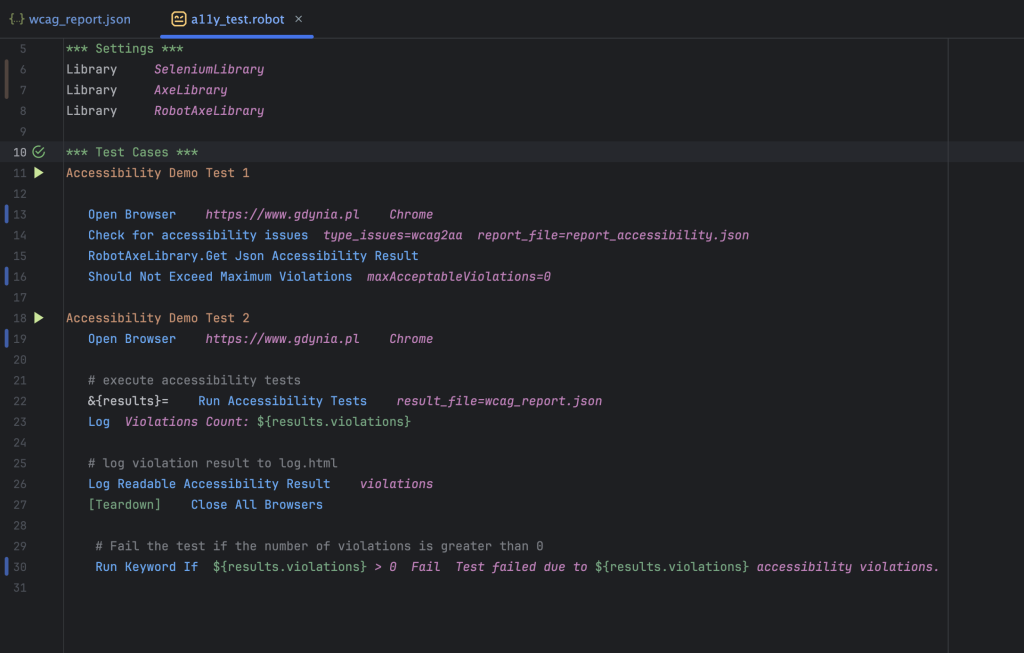Click the &{results}= variable assignment
The width and height of the screenshot is (1024, 653).
pos(128,401)
